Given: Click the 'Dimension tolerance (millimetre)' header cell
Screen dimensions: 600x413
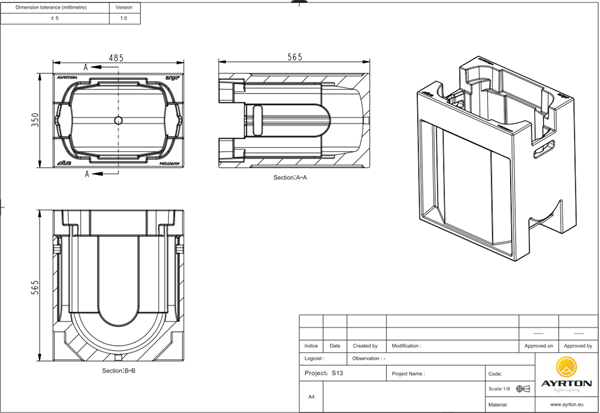Looking at the screenshot, I should click(55, 7).
